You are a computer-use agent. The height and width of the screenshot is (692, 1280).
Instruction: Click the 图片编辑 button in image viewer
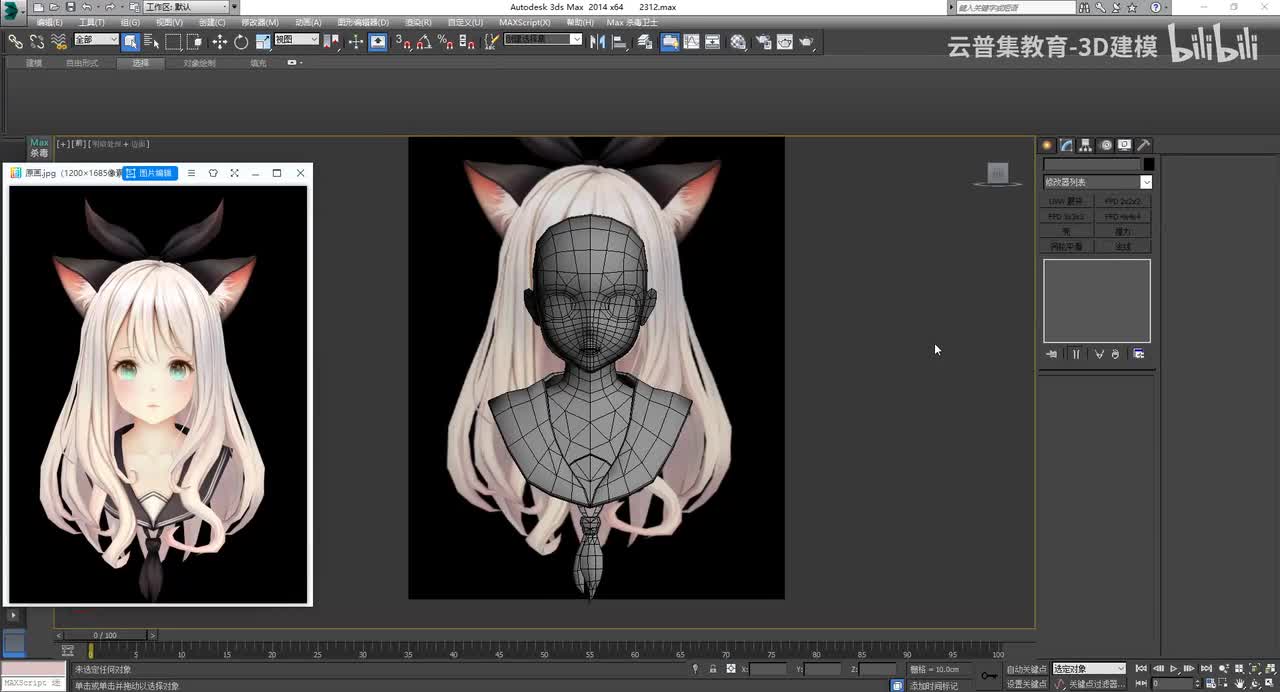[150, 173]
